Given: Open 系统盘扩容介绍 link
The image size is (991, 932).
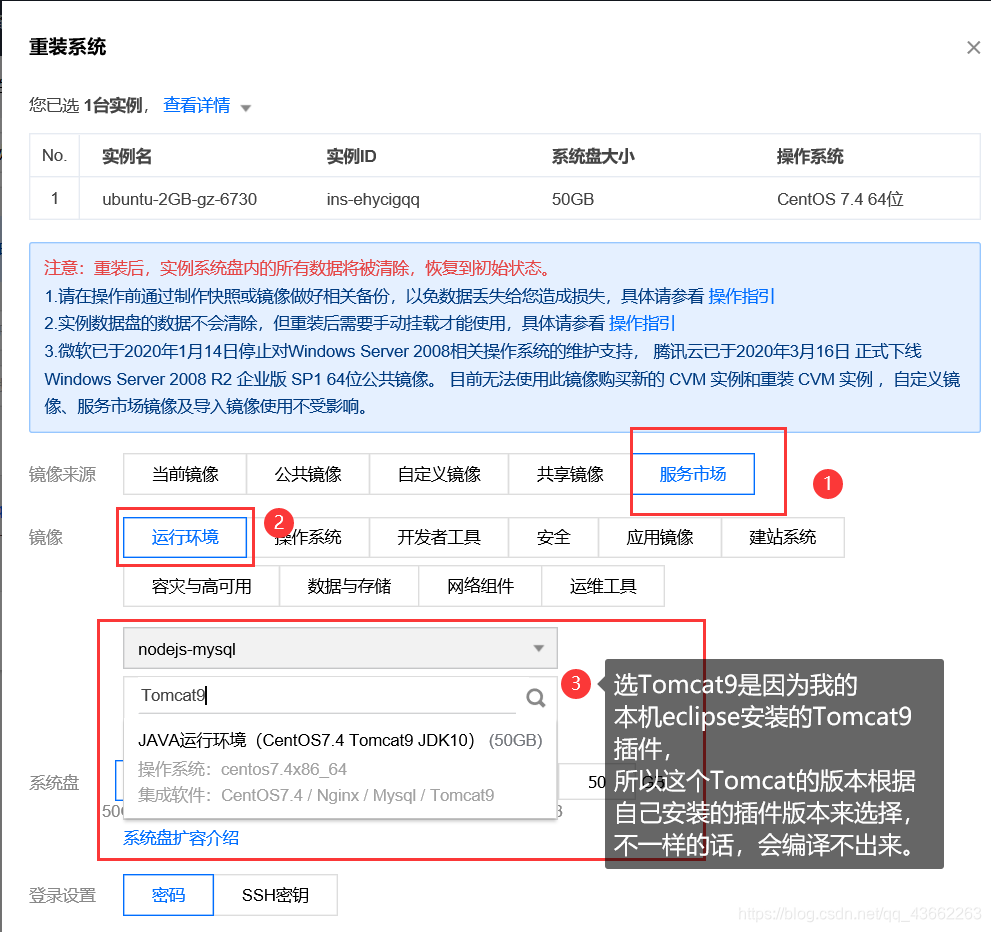Looking at the screenshot, I should coord(181,838).
